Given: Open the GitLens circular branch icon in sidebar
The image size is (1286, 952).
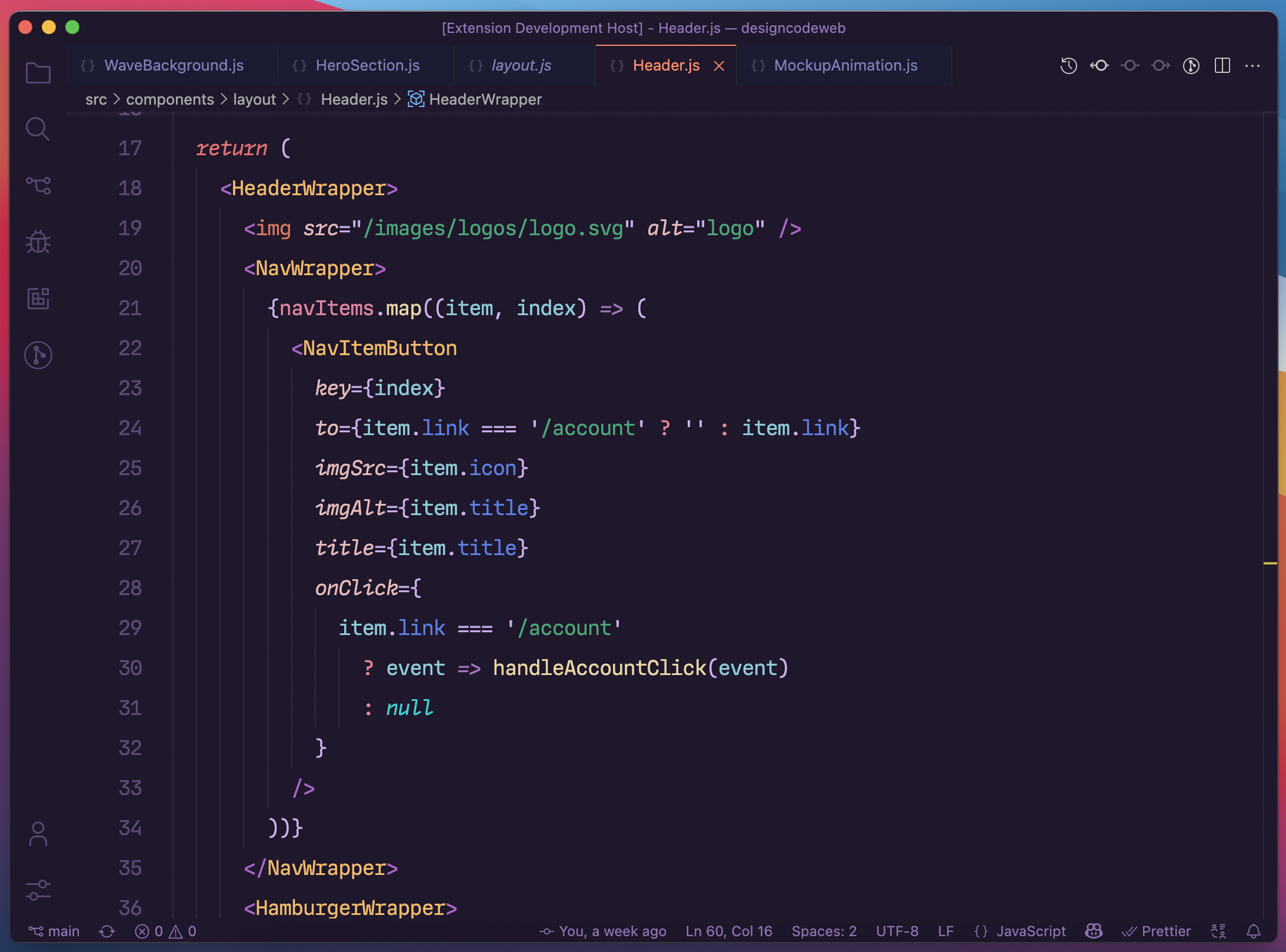Looking at the screenshot, I should pos(38,355).
